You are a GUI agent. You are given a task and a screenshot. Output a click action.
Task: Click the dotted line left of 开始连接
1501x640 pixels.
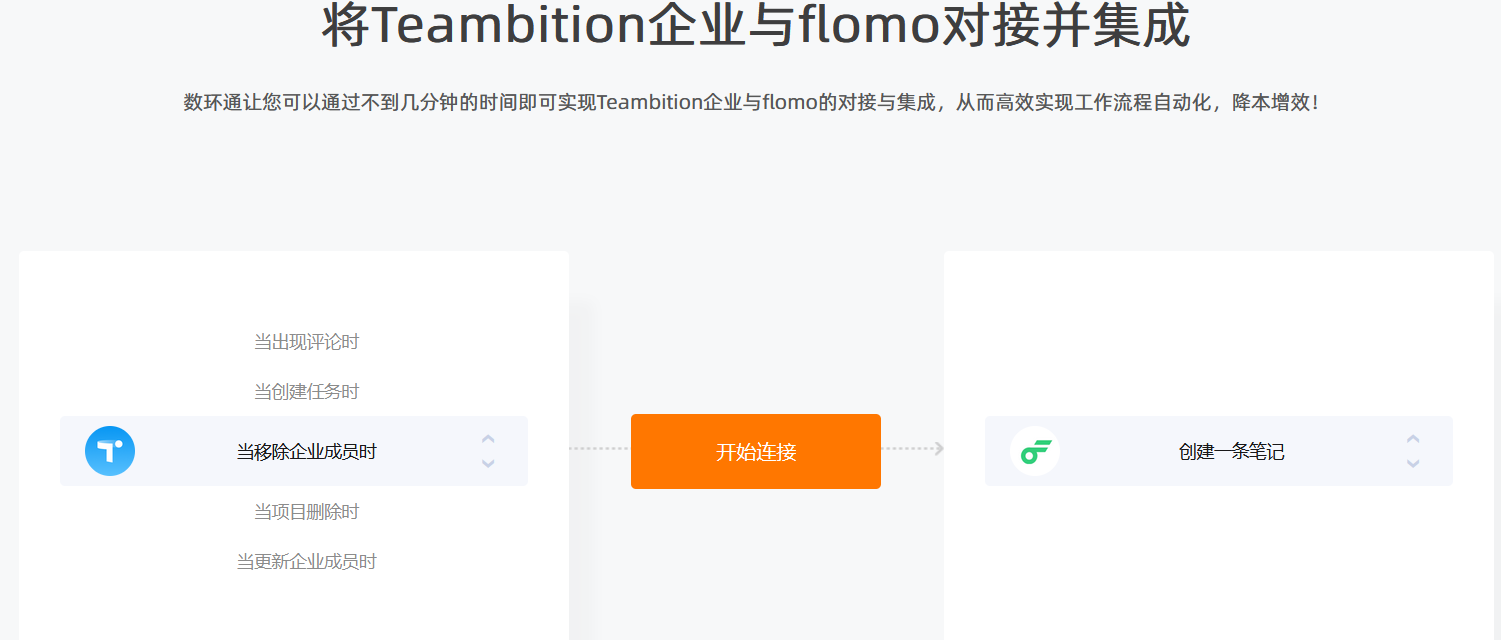coord(600,449)
